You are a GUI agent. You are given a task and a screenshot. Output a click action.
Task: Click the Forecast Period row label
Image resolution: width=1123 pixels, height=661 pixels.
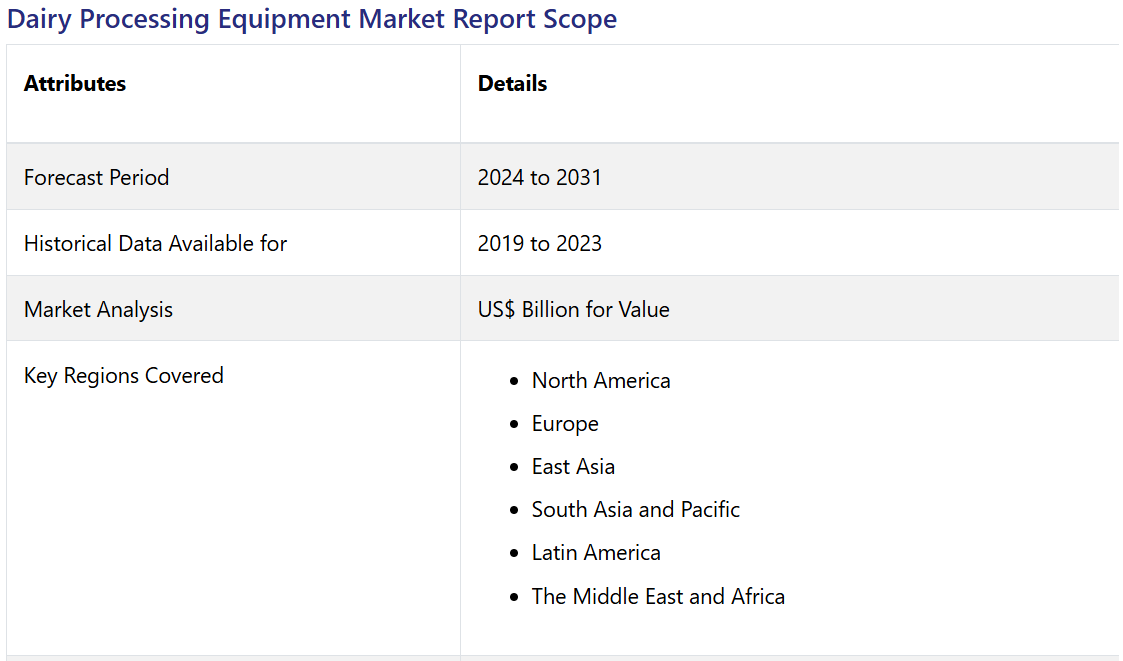pos(96,178)
